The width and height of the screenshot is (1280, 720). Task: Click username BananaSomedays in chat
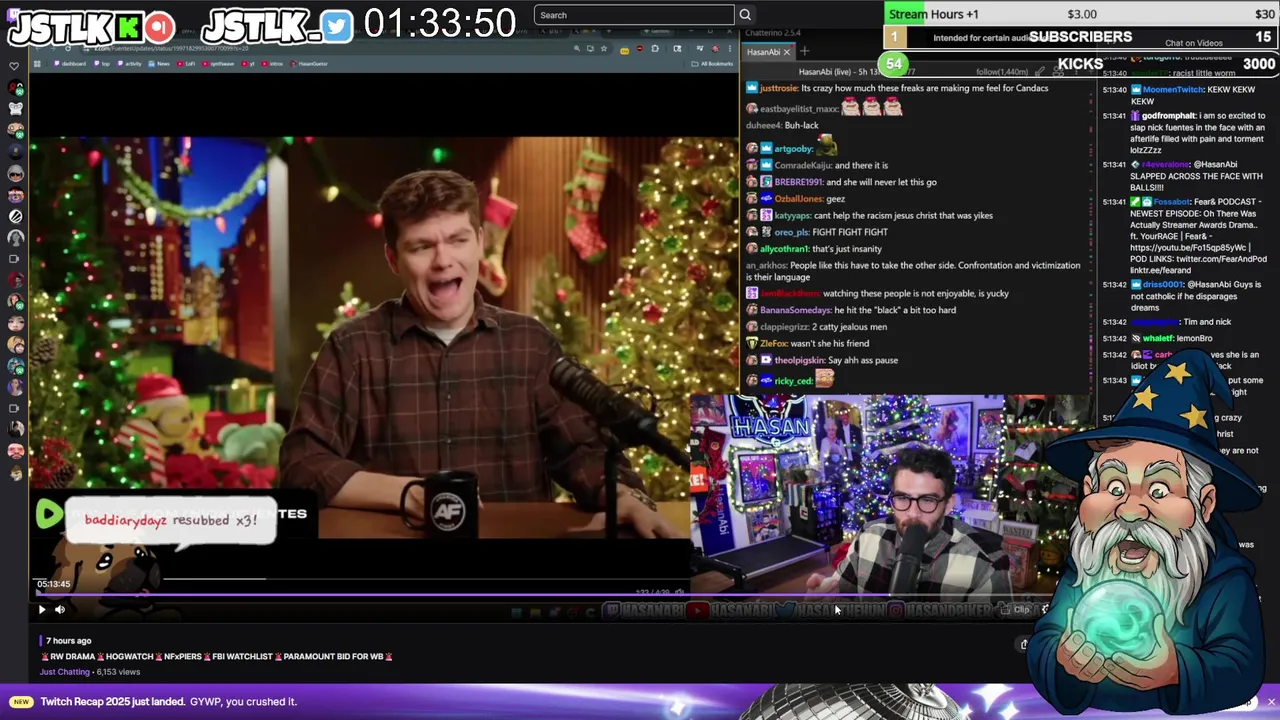pos(795,310)
